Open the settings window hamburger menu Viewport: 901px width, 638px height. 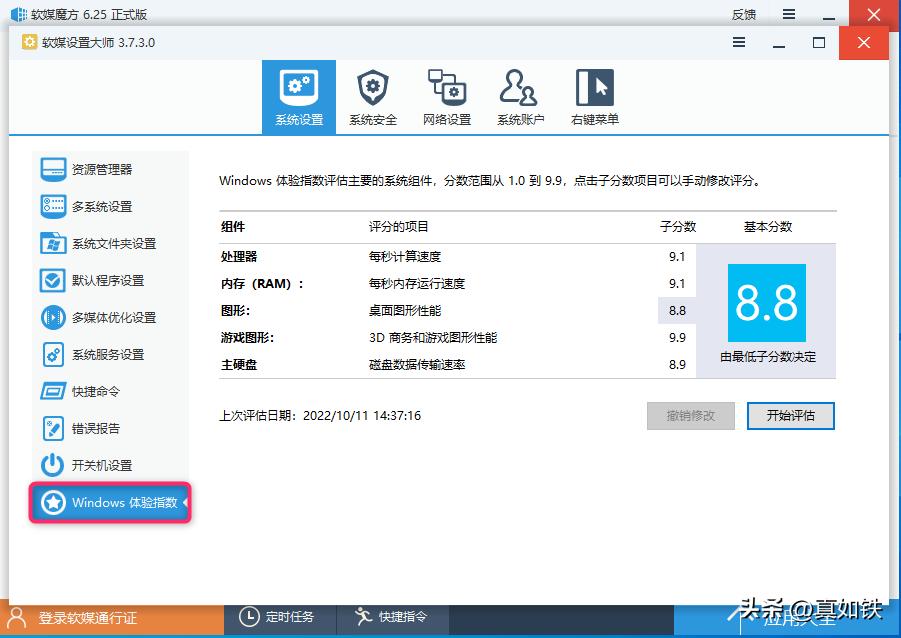point(739,43)
